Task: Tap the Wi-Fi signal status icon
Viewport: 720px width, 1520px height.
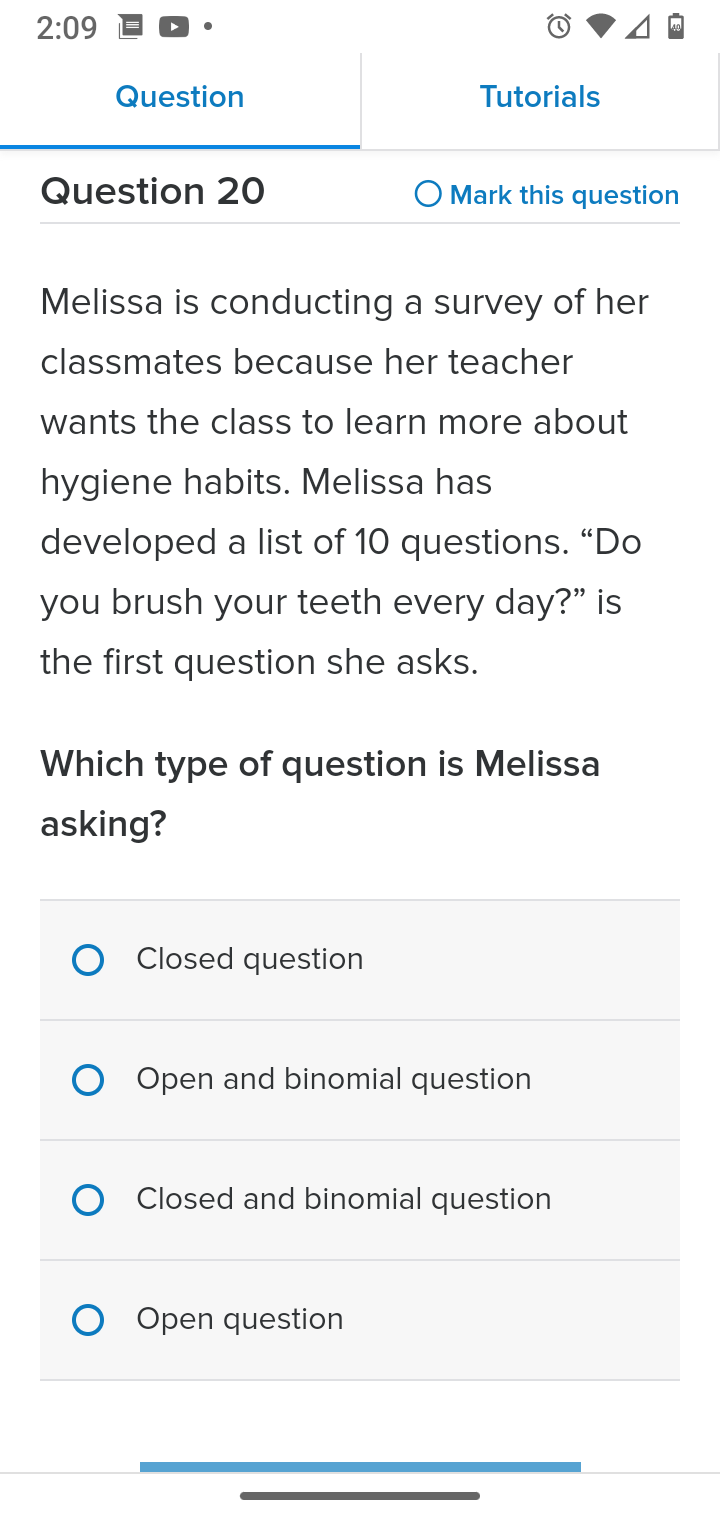Action: (600, 27)
